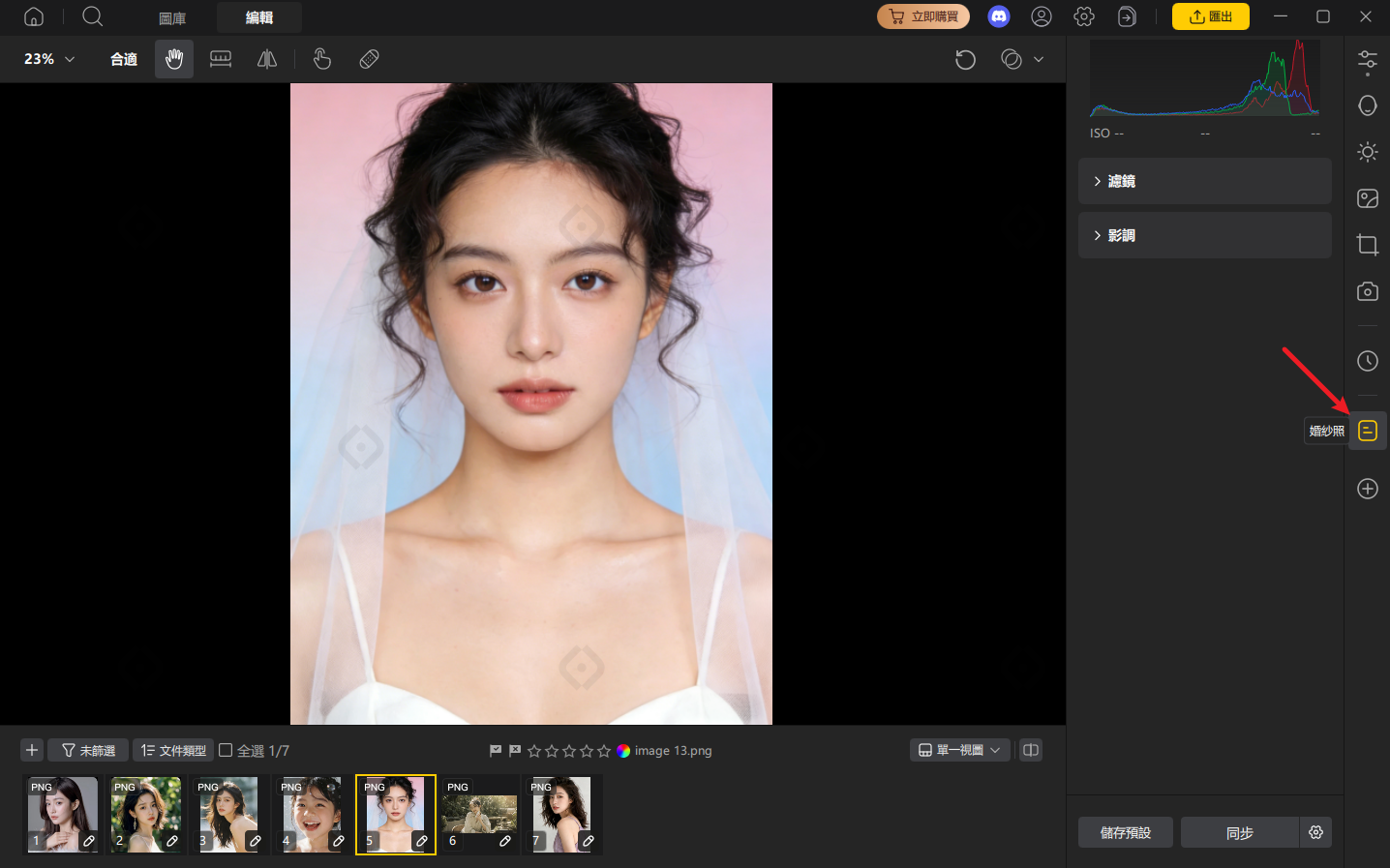This screenshot has height=868, width=1390.
Task: Select thumbnail number 3
Action: pyautogui.click(x=228, y=814)
